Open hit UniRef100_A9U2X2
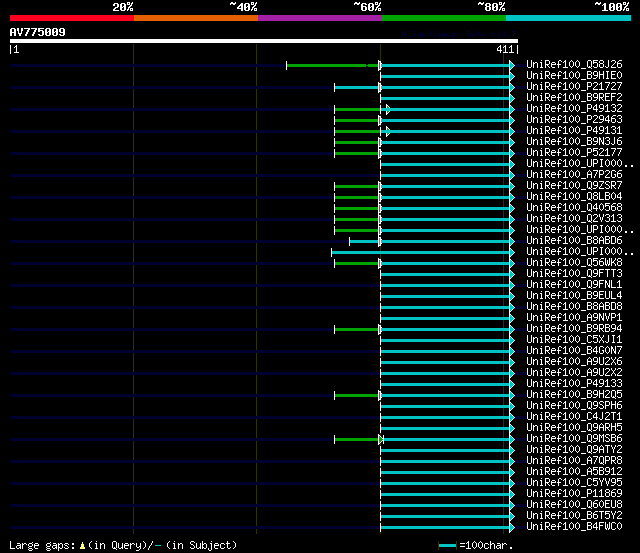 [x=574, y=373]
